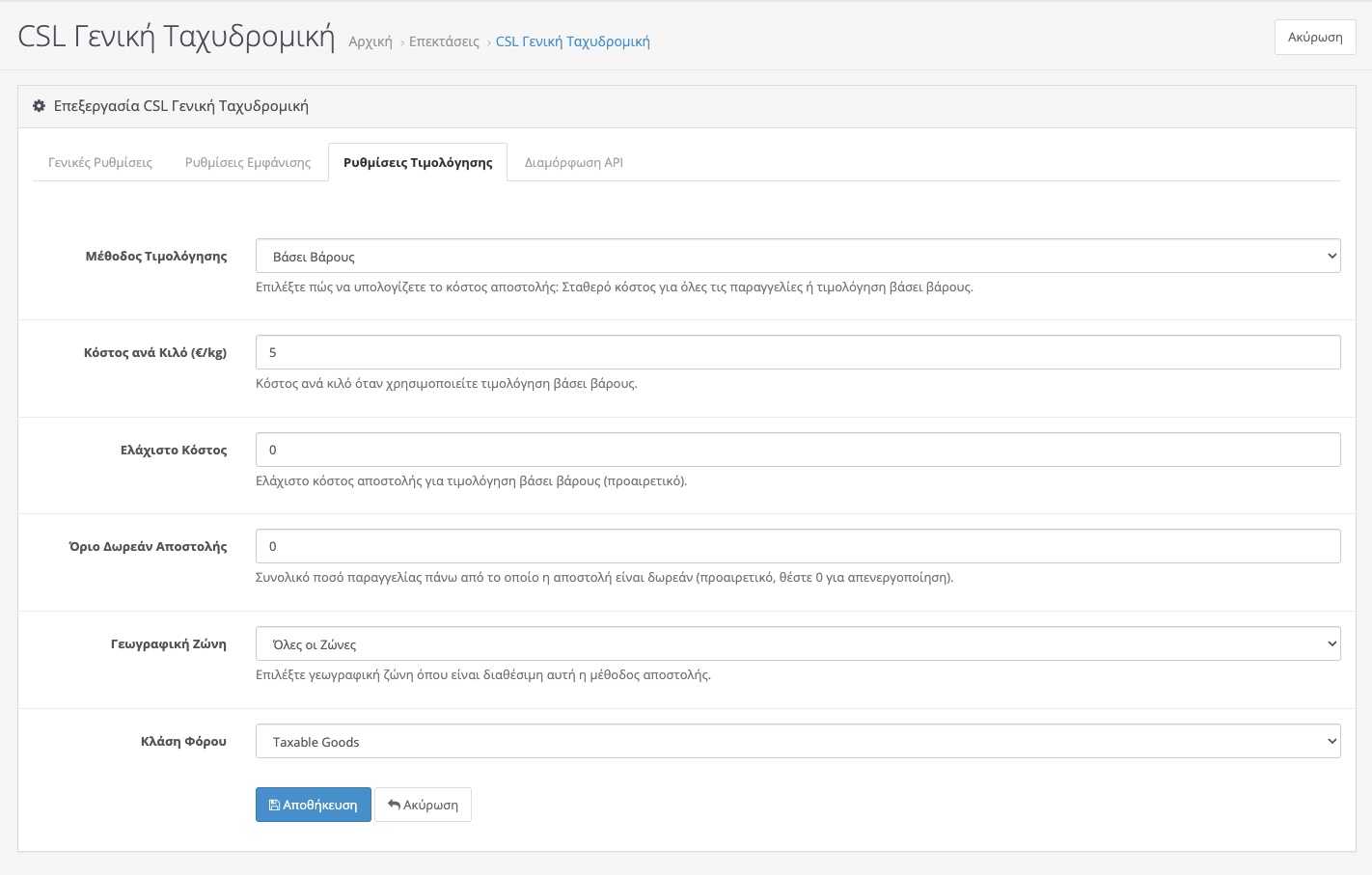Click the Κλάση Φόρου label
The width and height of the screenshot is (1372, 875).
pos(183,741)
